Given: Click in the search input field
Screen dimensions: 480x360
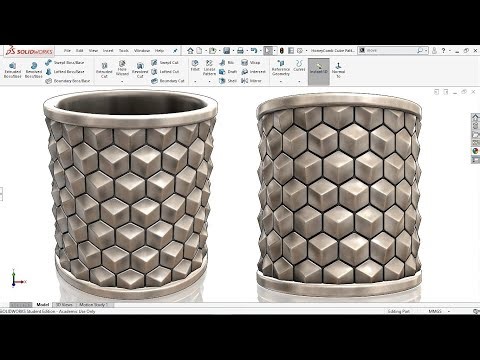Looking at the screenshot, I should coord(391,51).
